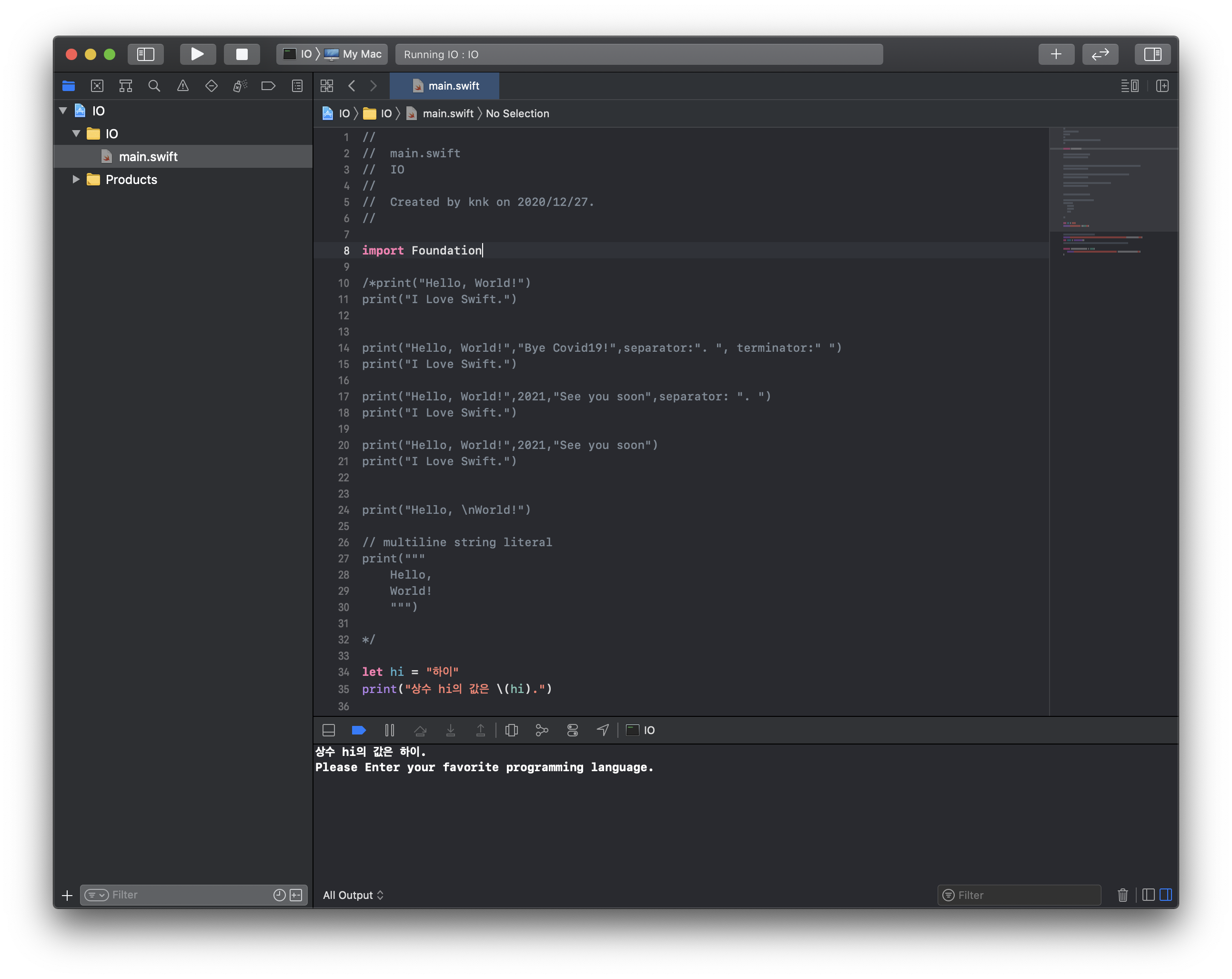Click the import Foundation code line
The image size is (1232, 979).
(422, 250)
